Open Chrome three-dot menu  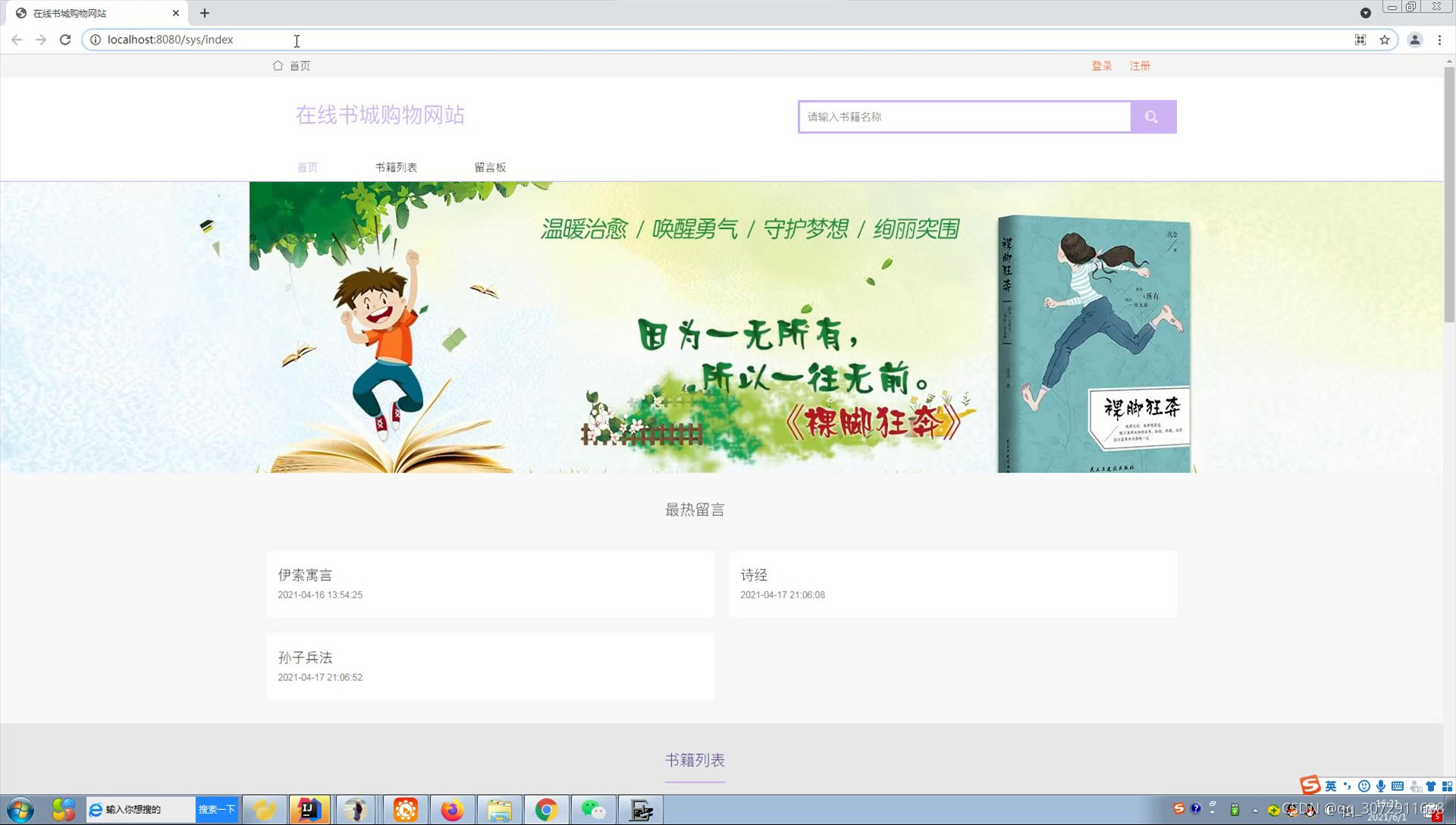tap(1439, 39)
